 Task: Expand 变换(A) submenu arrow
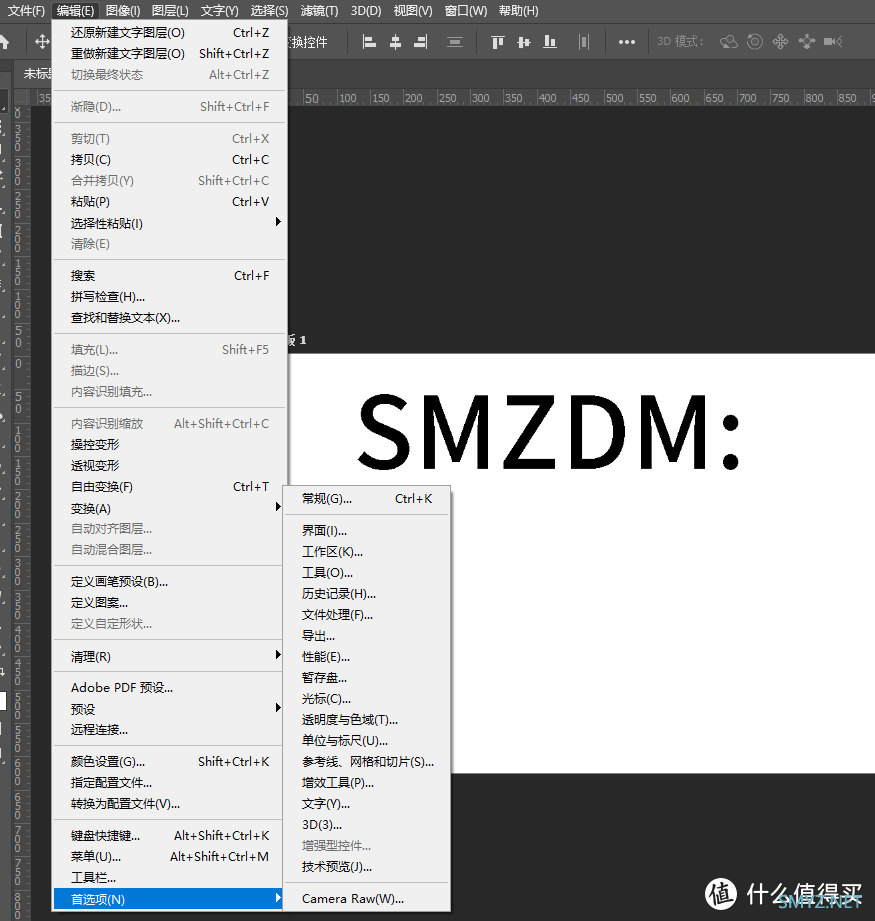pyautogui.click(x=278, y=507)
